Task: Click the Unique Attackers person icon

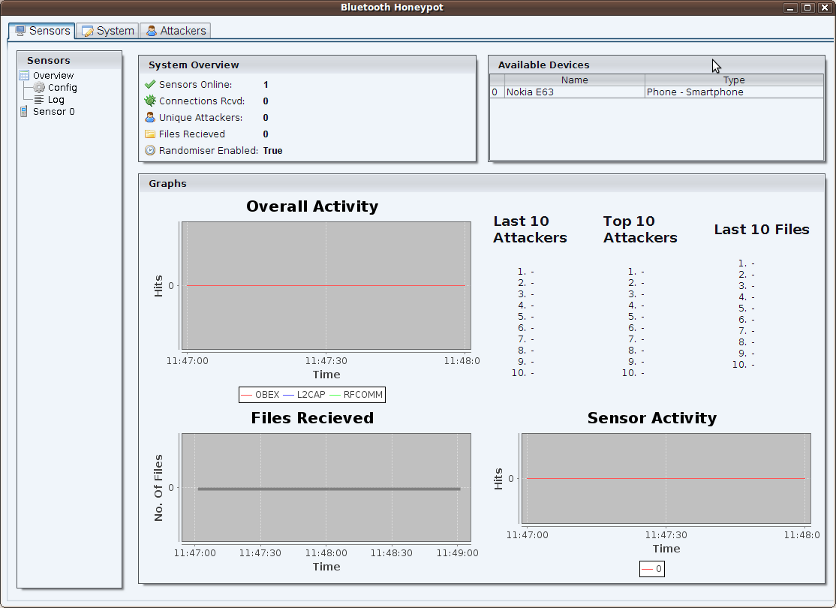Action: (150, 118)
